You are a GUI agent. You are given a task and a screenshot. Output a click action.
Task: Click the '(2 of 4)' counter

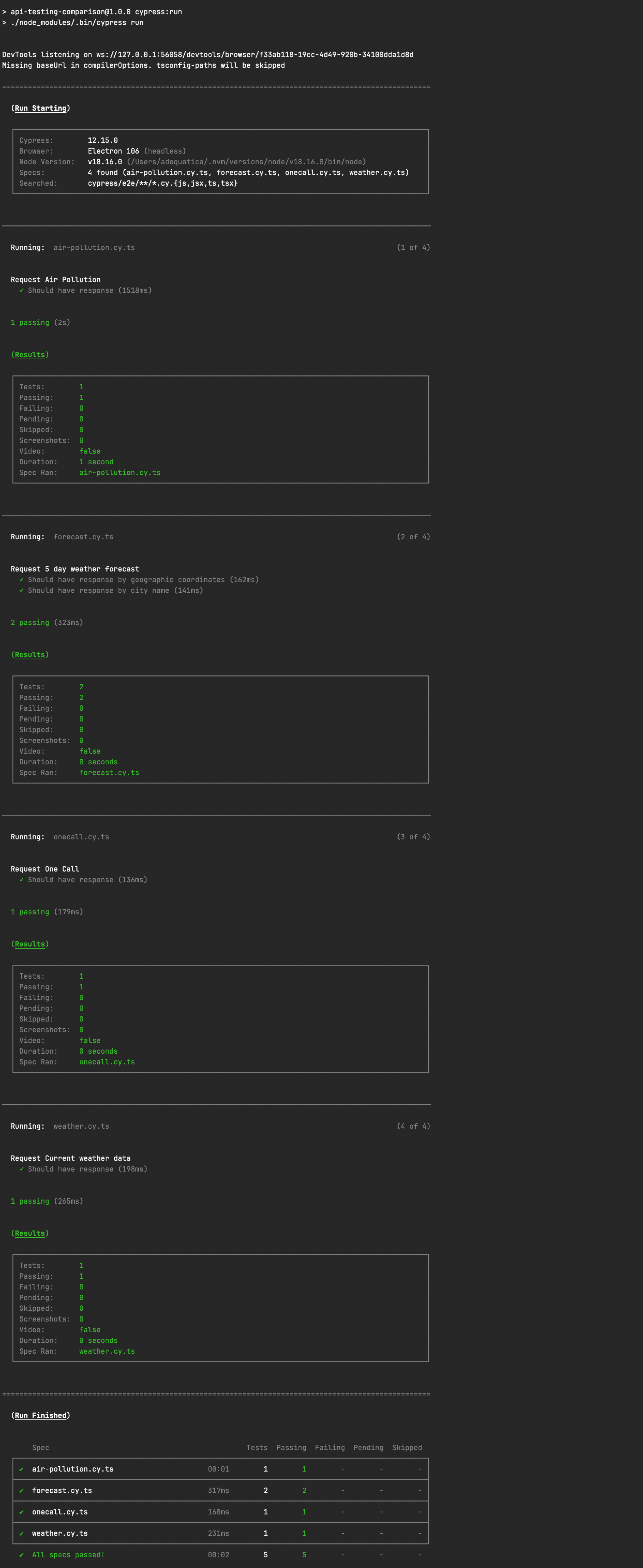(413, 537)
